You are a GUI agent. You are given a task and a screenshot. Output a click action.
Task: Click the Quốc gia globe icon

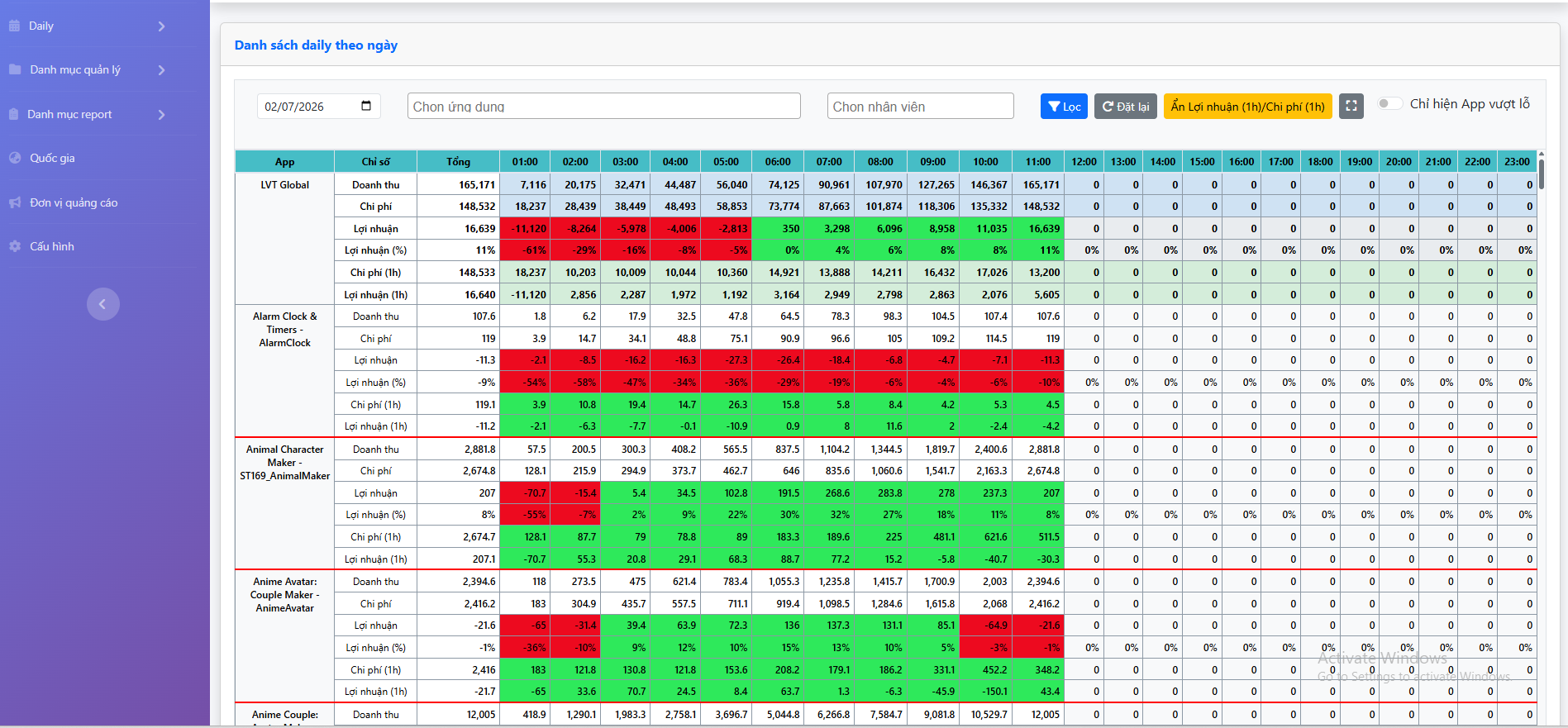[x=15, y=158]
